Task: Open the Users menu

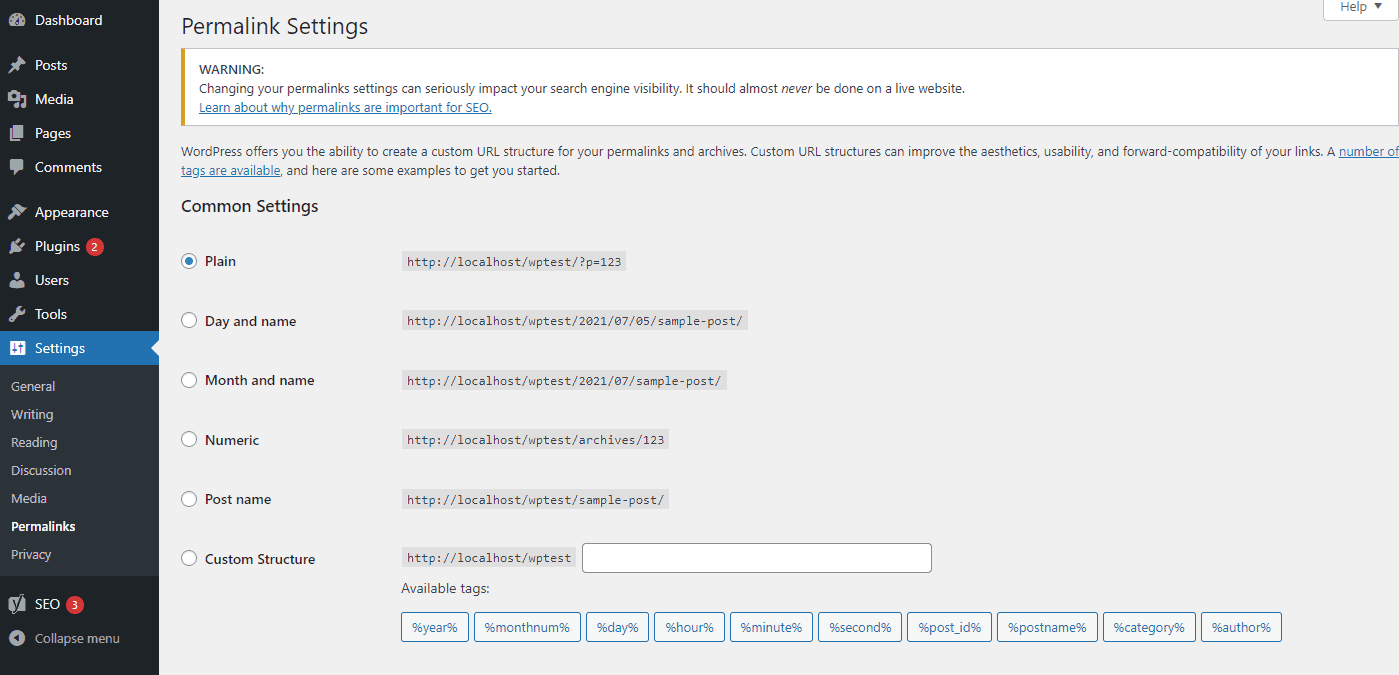Action: coord(79,280)
